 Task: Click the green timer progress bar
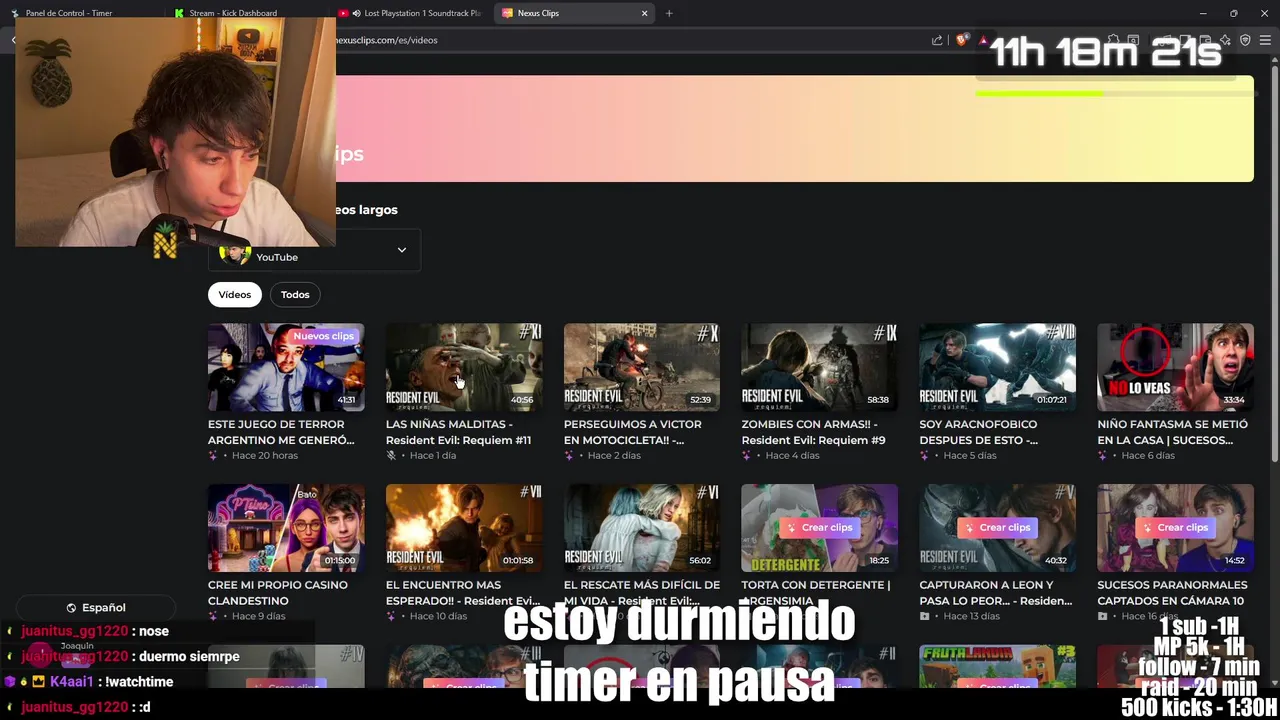[x=1040, y=93]
